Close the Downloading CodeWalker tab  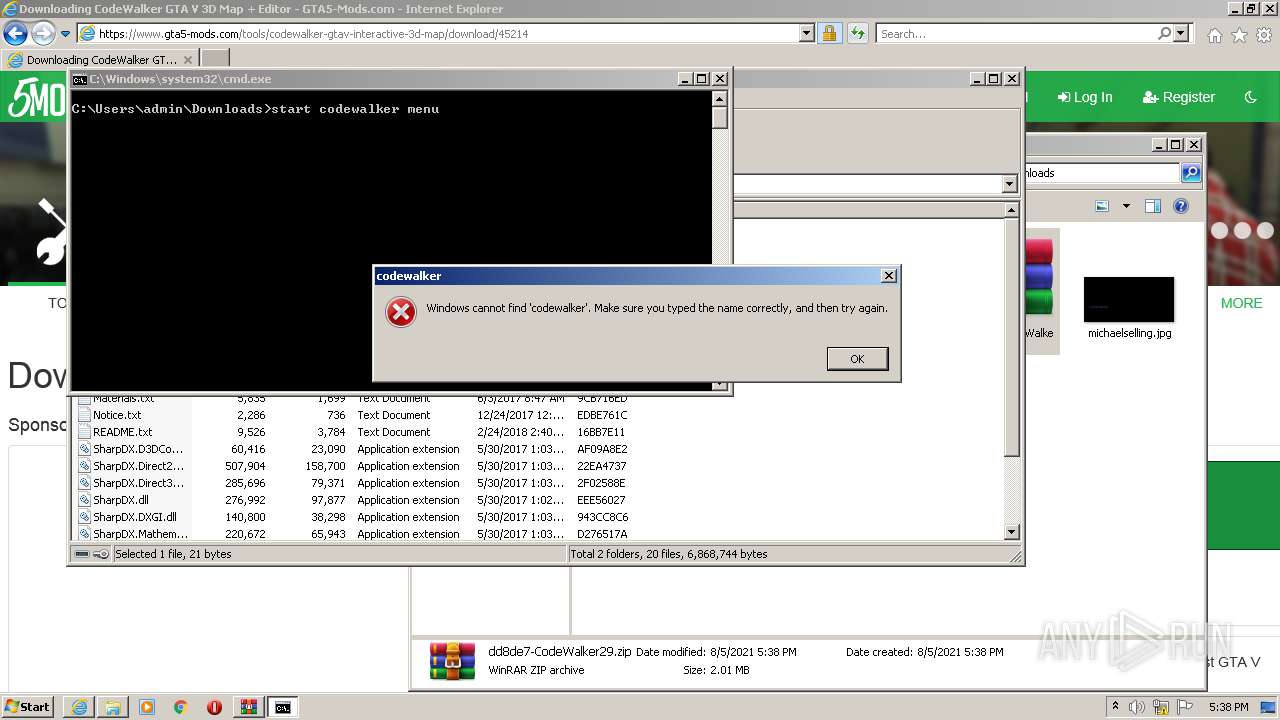[187, 60]
